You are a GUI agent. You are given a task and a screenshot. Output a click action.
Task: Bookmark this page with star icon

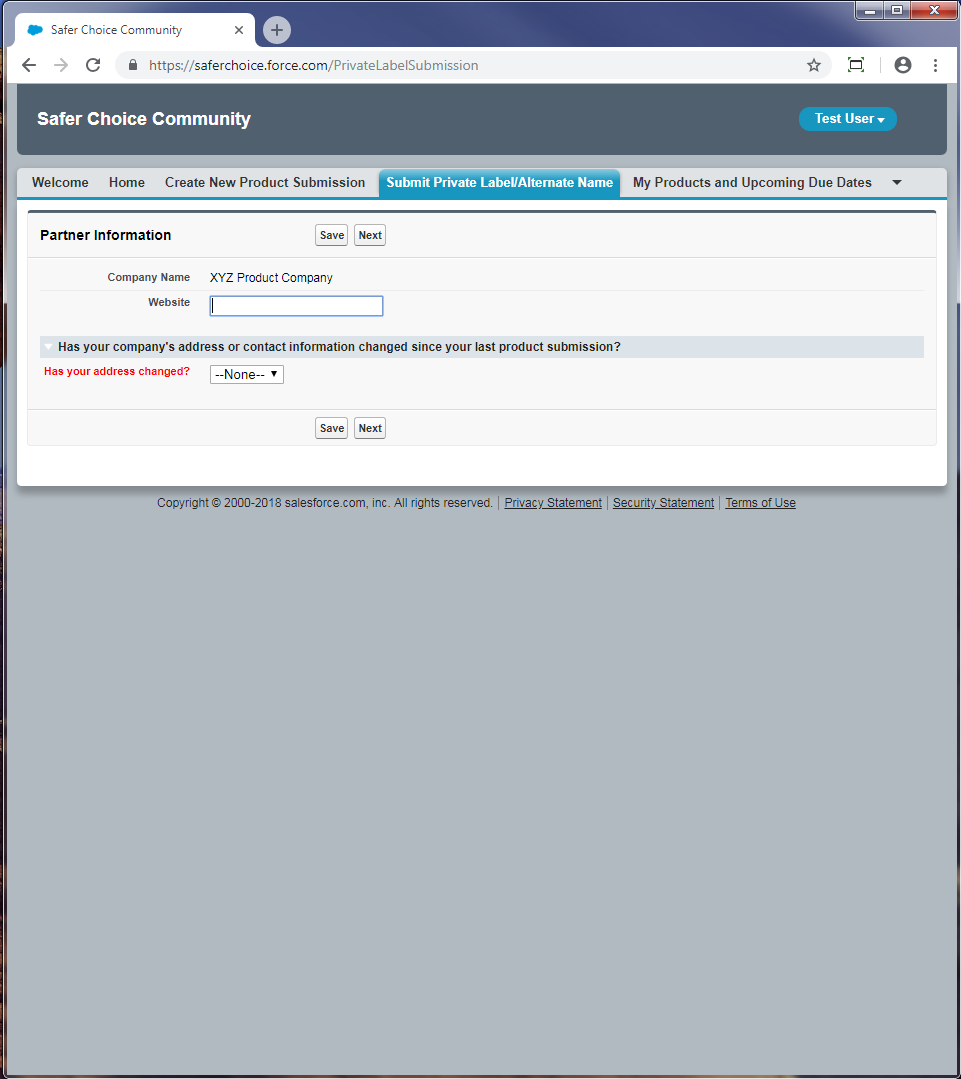(x=814, y=65)
